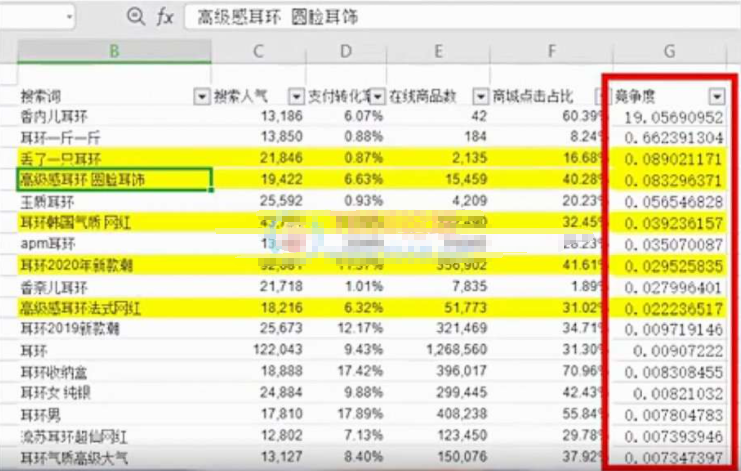
Task: Open the name box dropdown arrow
Action: 70,17
